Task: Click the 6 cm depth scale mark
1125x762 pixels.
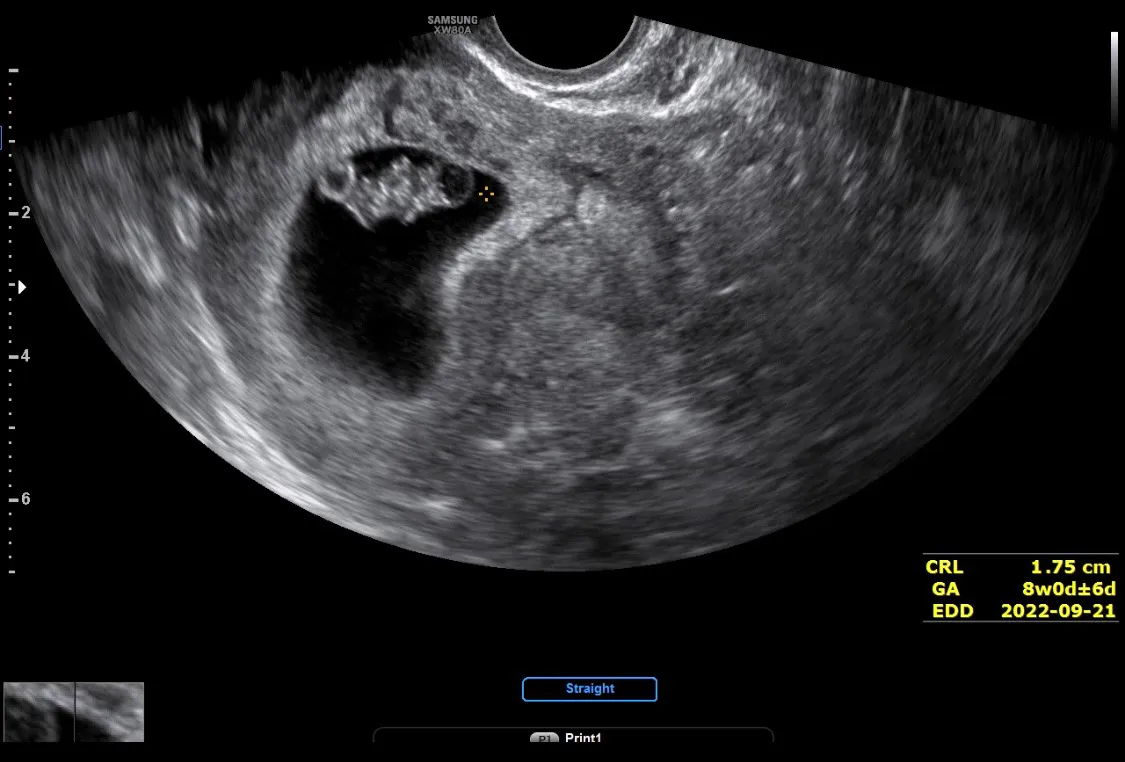Action: pos(21,499)
